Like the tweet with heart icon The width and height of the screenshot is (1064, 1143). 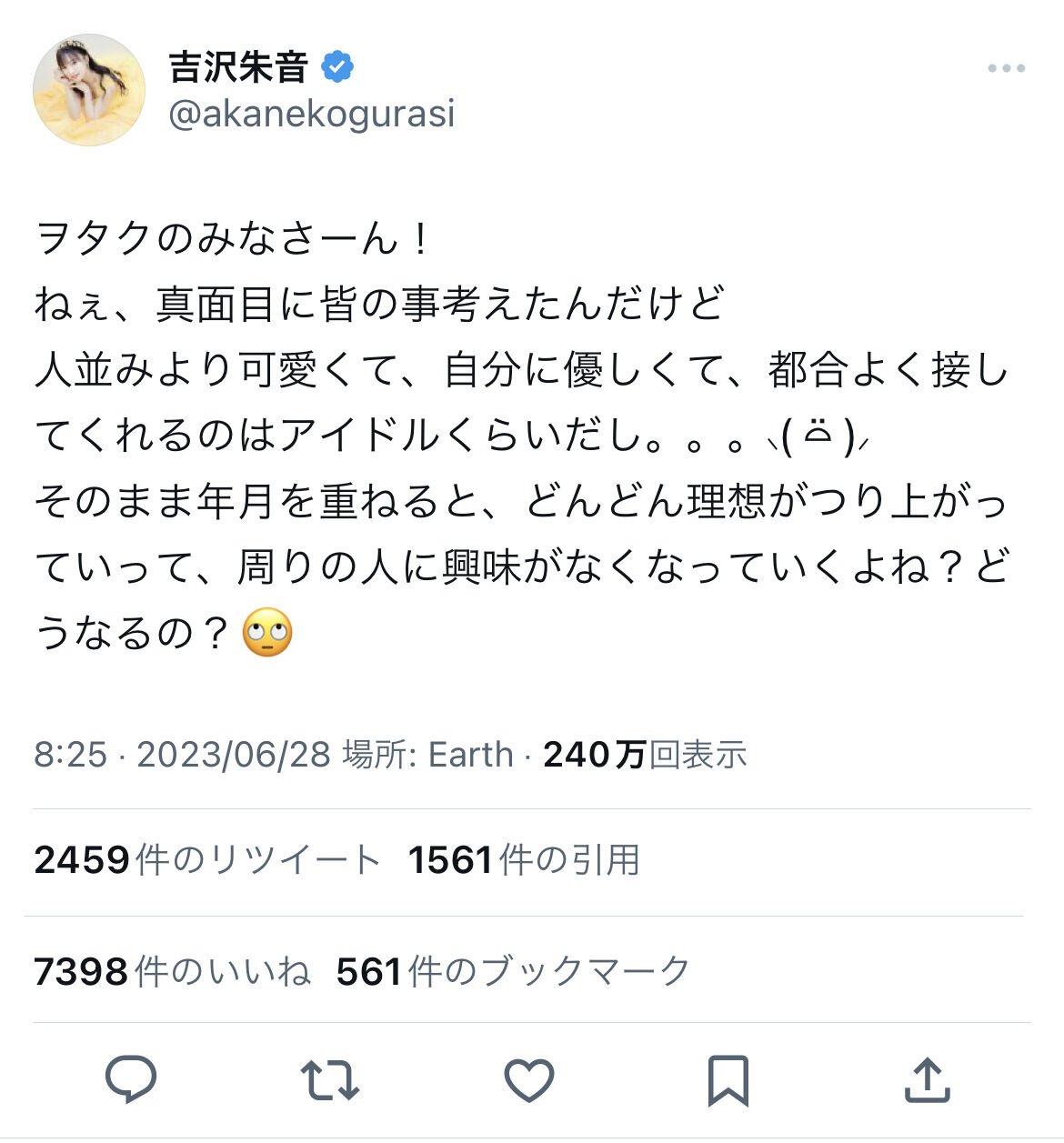click(x=529, y=1080)
